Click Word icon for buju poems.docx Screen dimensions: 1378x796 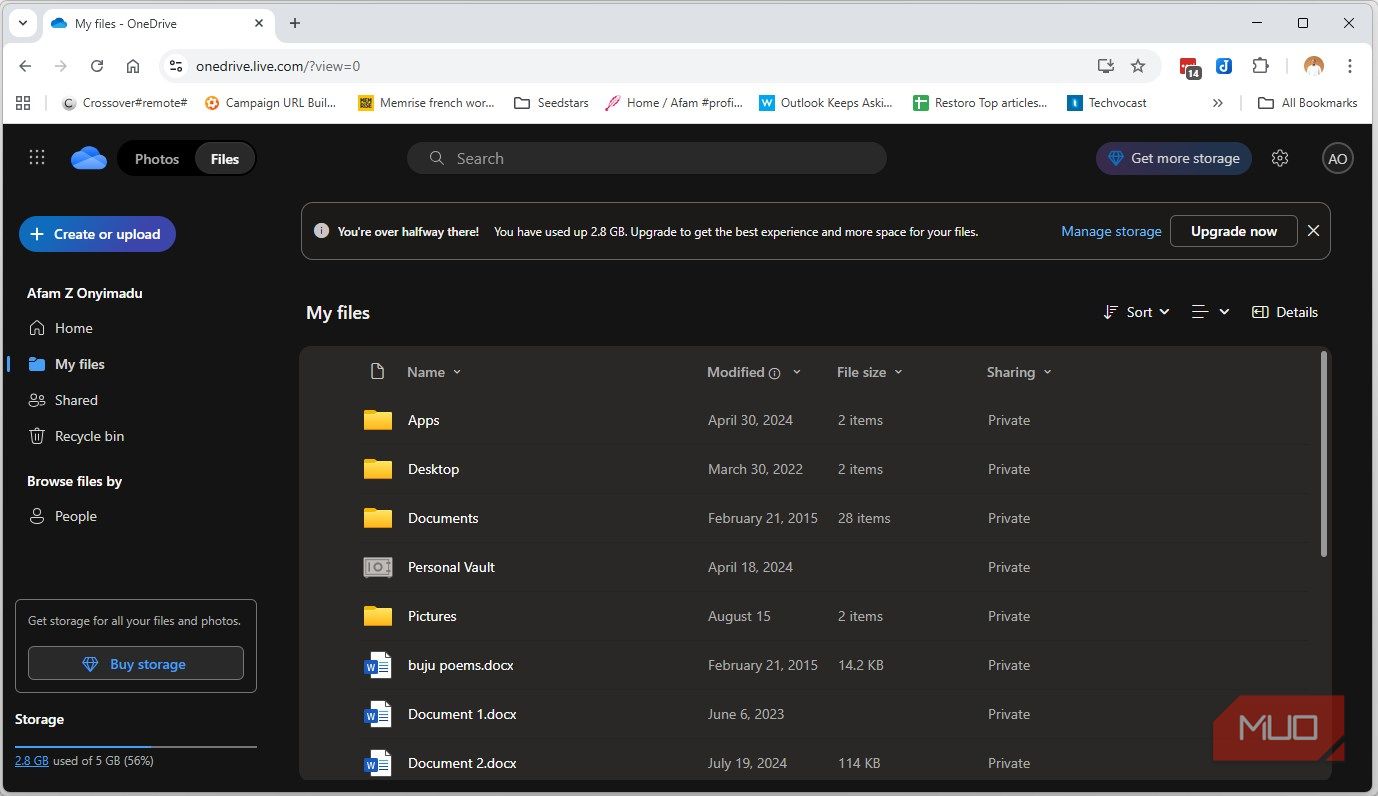coord(377,665)
